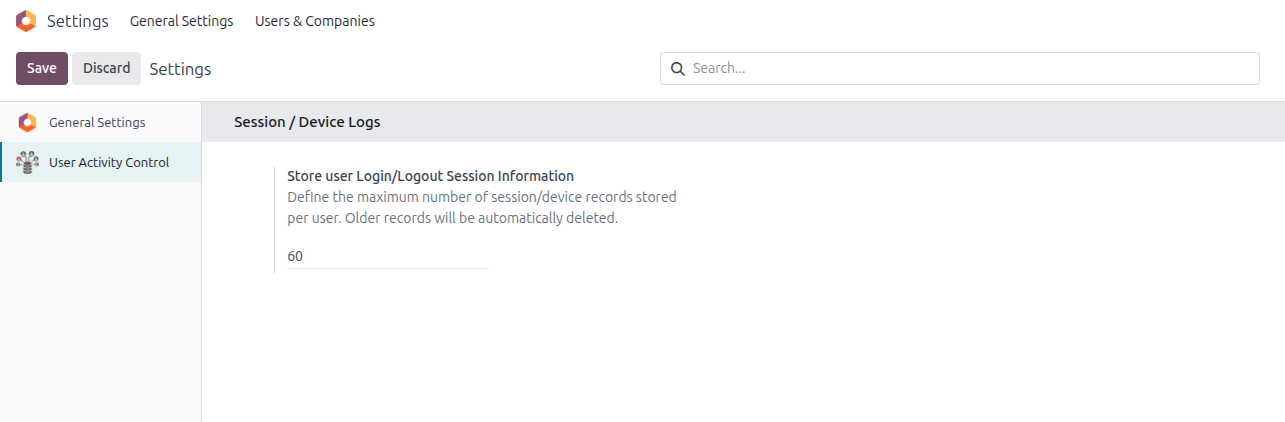Viewport: 1285px width, 422px height.
Task: Open Users & Companies menu
Action: [x=314, y=21]
